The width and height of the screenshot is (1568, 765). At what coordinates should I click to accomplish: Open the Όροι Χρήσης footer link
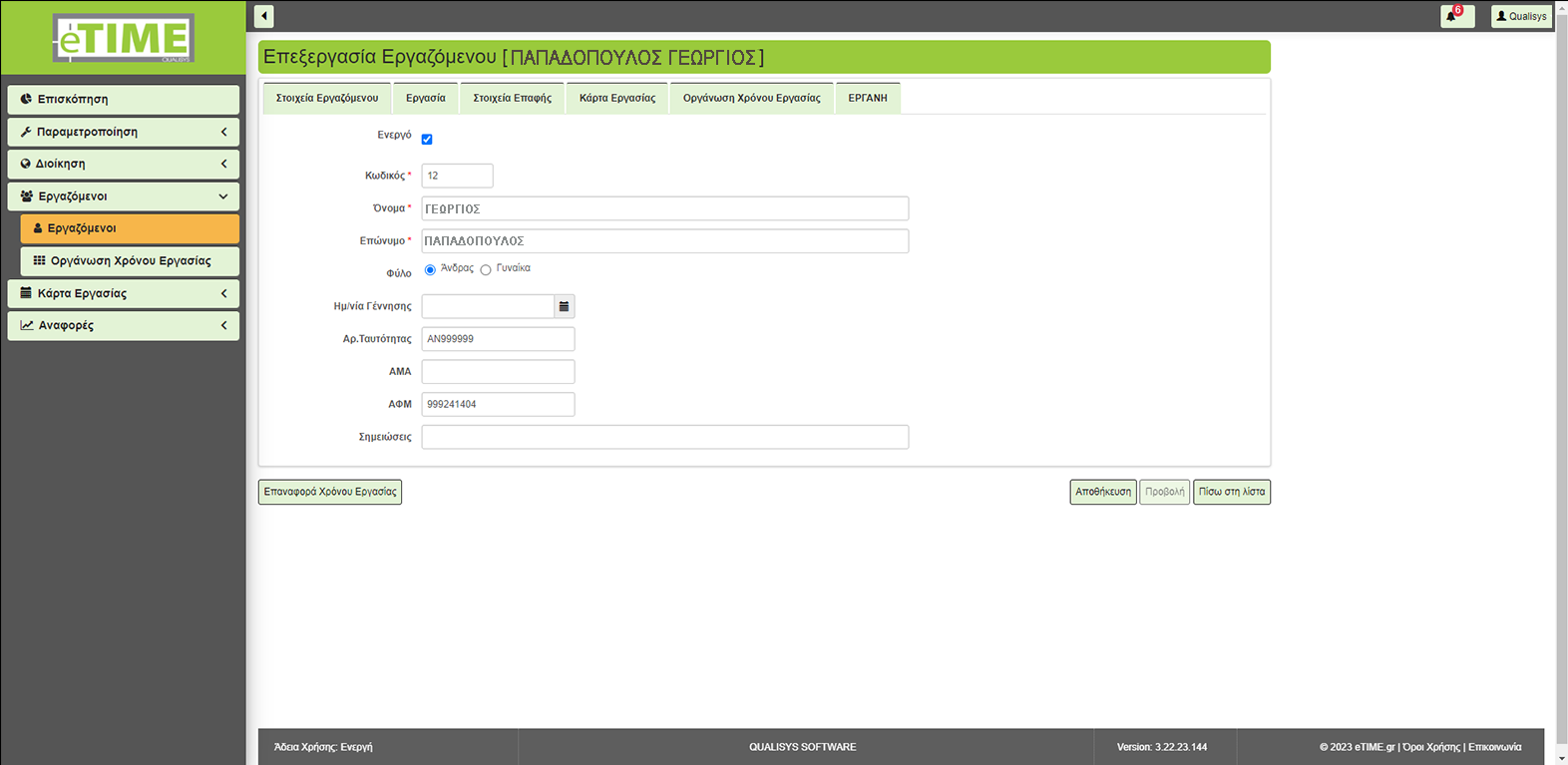click(1431, 747)
